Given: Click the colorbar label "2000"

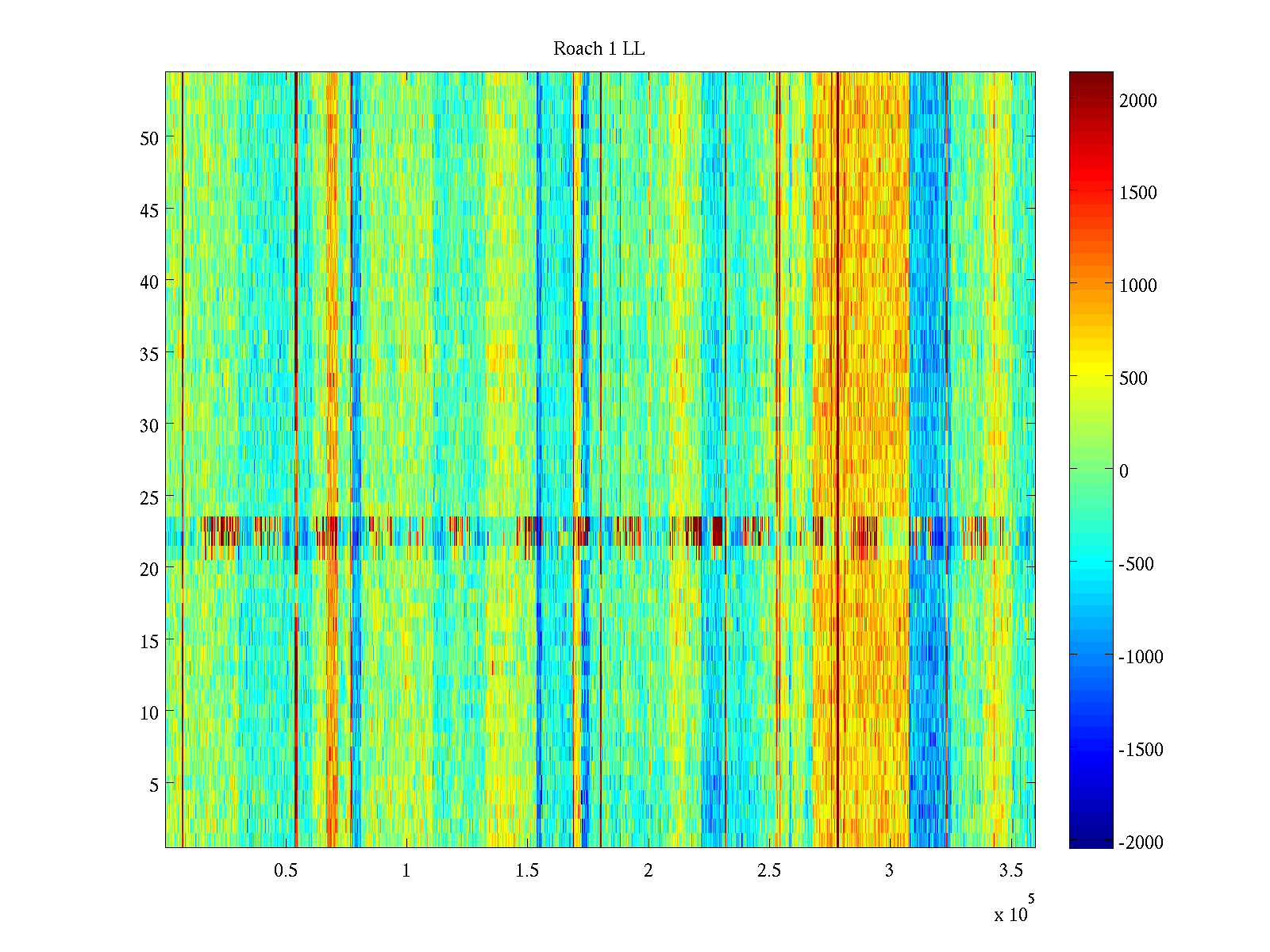Looking at the screenshot, I should [1137, 101].
